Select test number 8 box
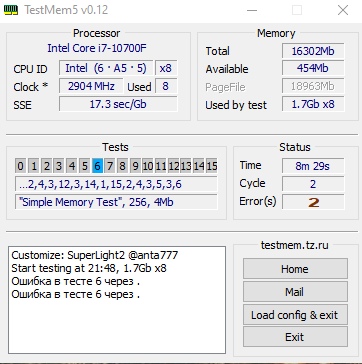The width and height of the screenshot is (362, 364). (x=123, y=166)
